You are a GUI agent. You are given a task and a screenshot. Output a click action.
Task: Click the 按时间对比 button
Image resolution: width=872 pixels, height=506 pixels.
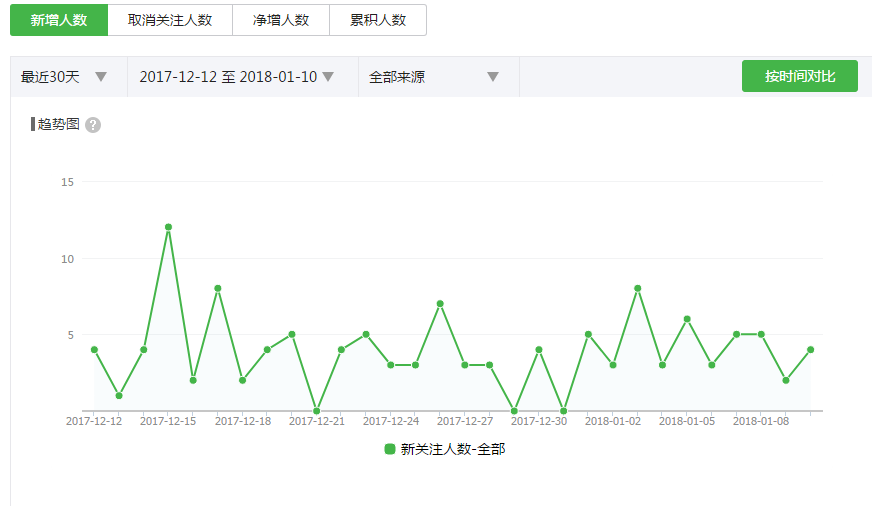800,76
